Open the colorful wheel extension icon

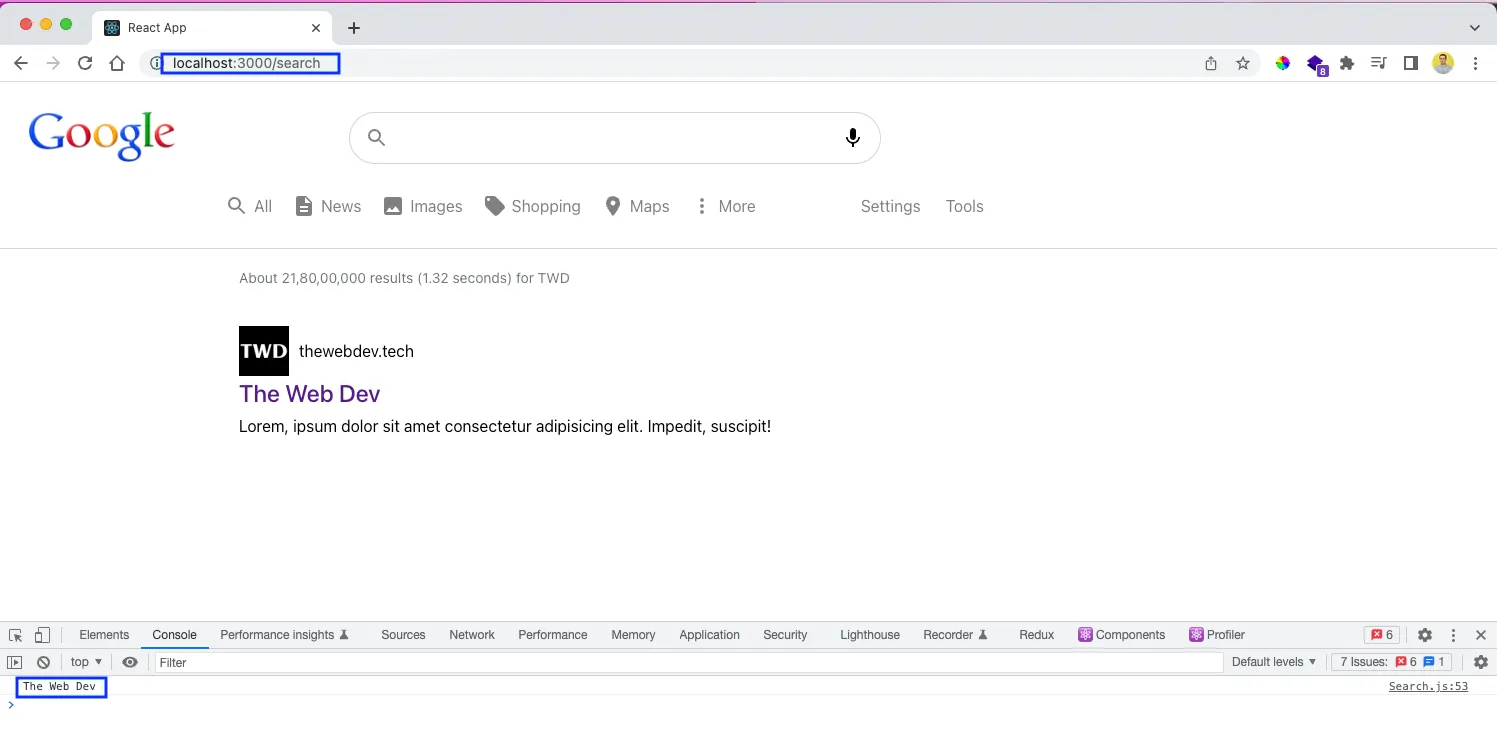pos(1283,63)
